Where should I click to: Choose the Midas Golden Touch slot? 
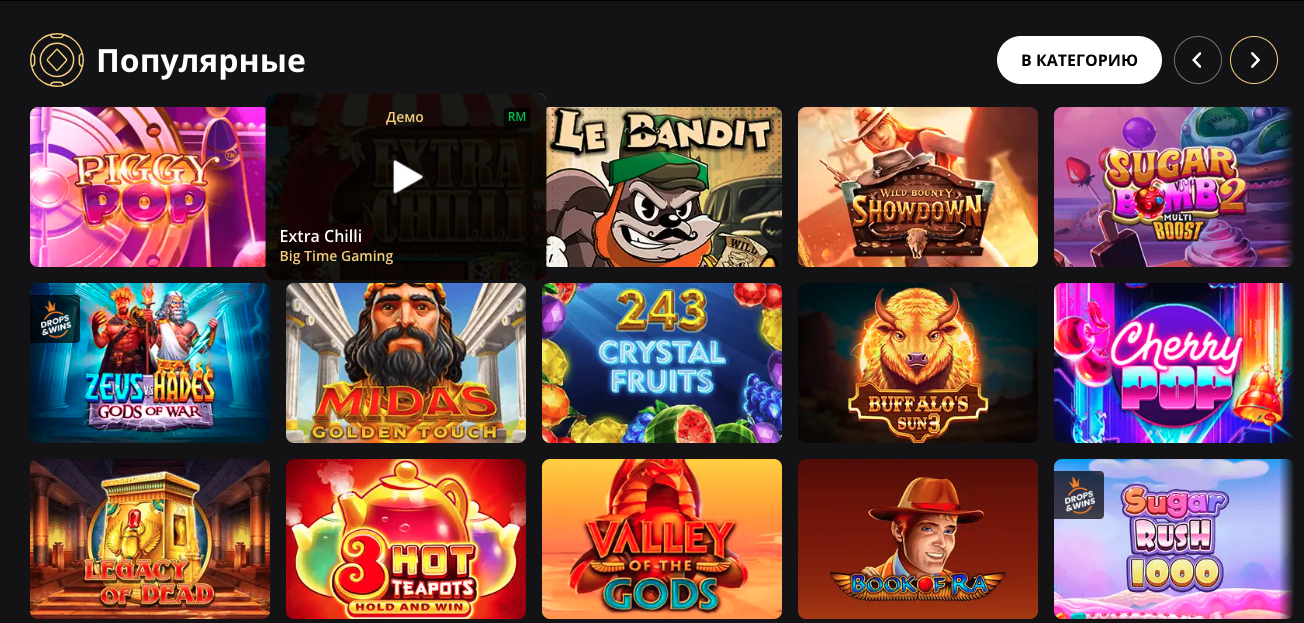click(406, 363)
